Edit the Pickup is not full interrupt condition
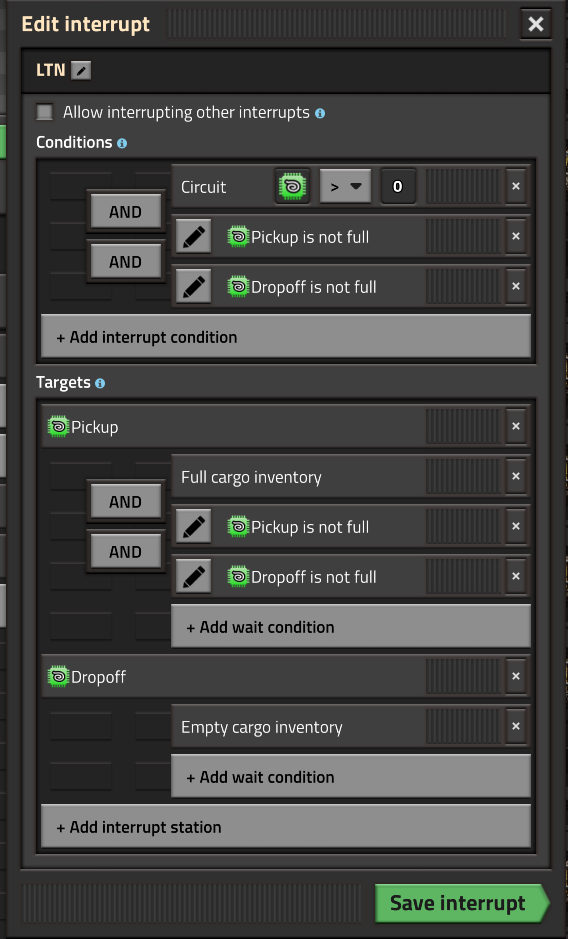The image size is (568, 939). click(x=194, y=237)
